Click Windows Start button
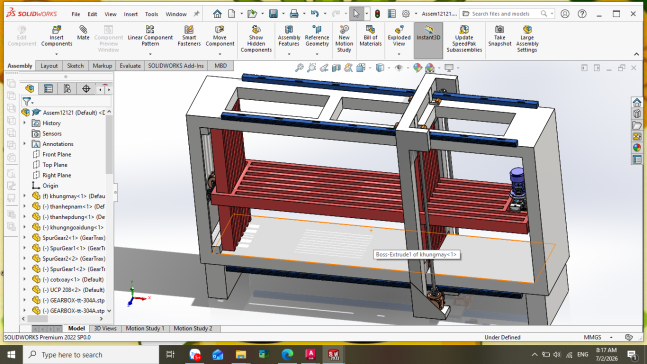647x364 pixels. (x=11, y=355)
